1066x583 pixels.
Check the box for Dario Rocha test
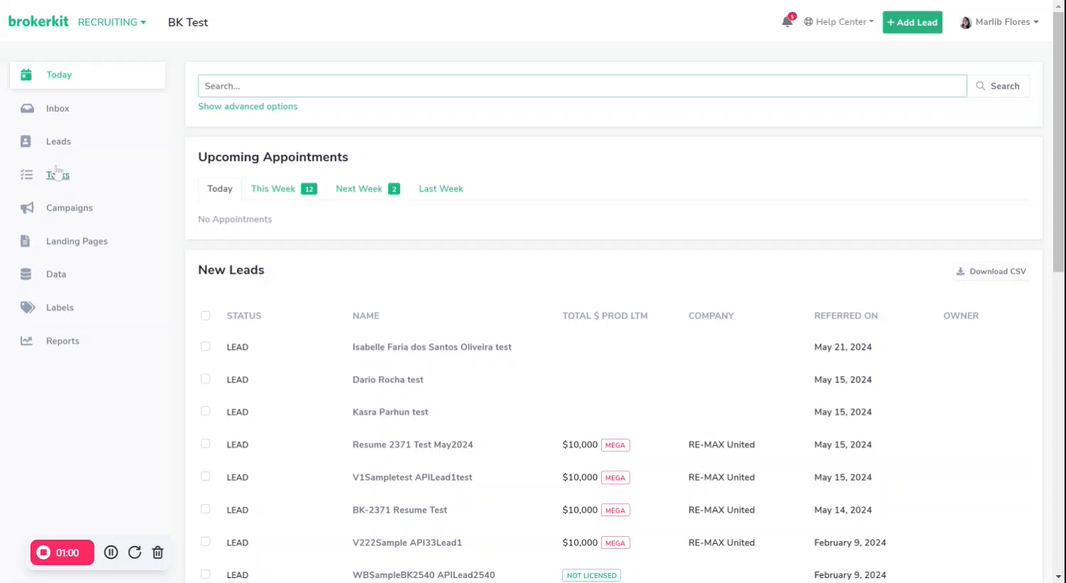tap(205, 379)
